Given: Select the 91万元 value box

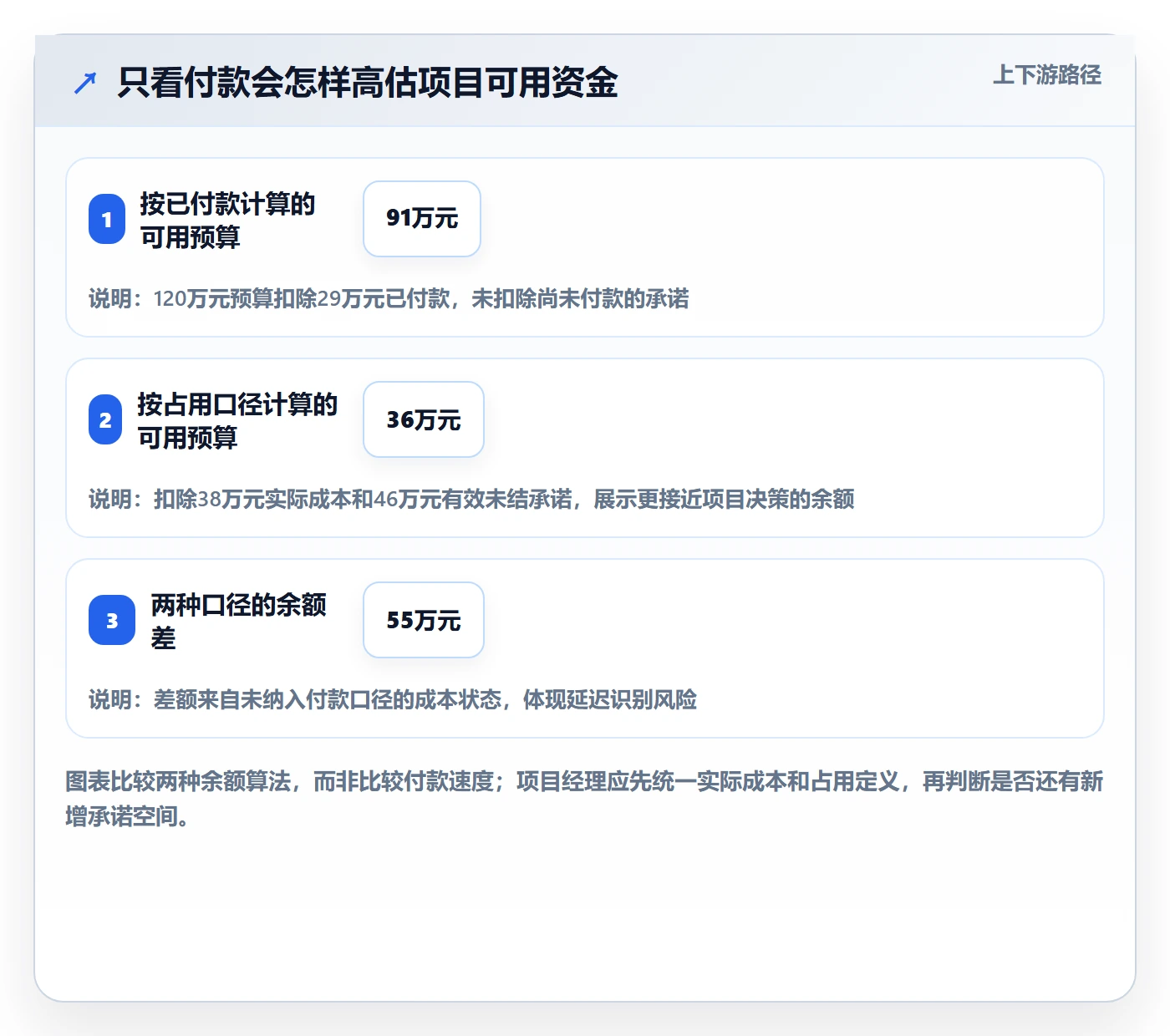Looking at the screenshot, I should (x=422, y=219).
